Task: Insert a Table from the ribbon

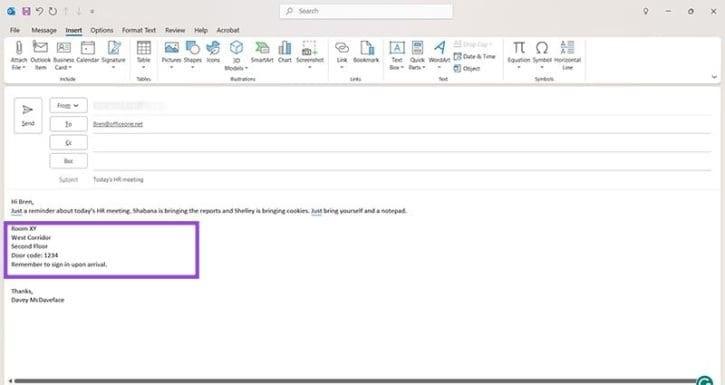Action: 143,55
